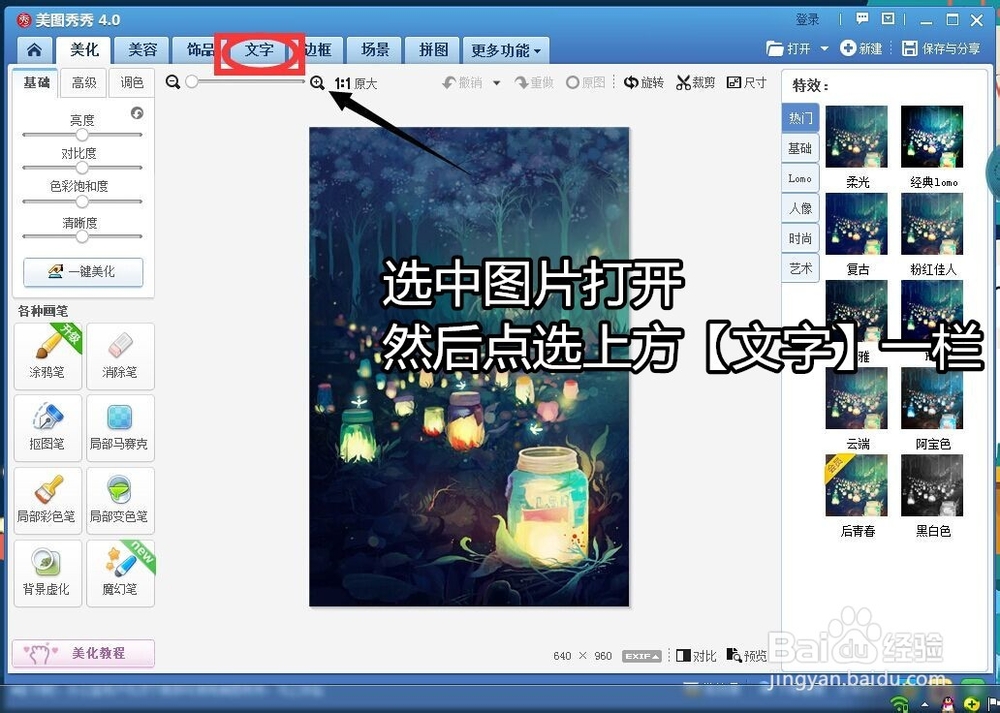Select the 时尚 fashion effects category

click(800, 239)
